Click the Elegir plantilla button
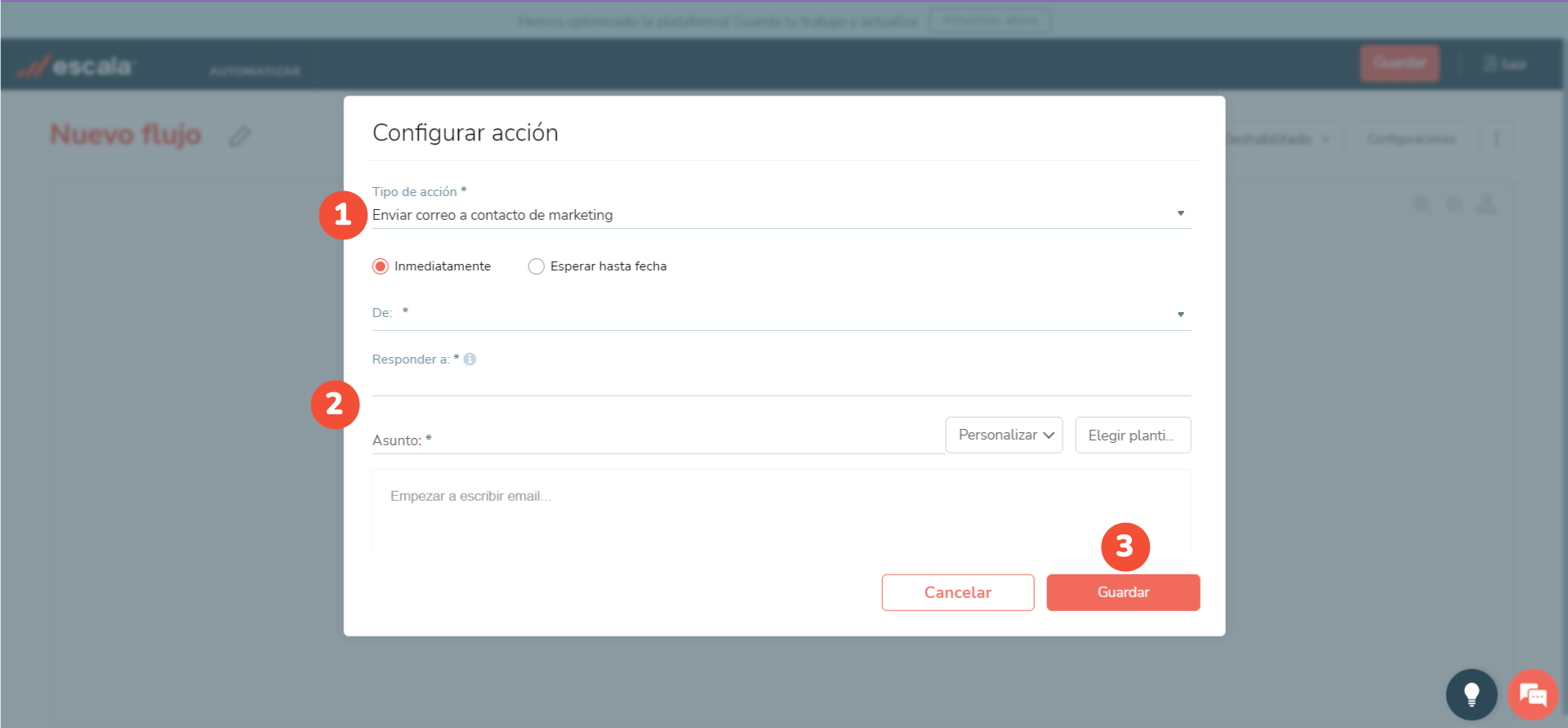This screenshot has height=728, width=1568. click(x=1133, y=435)
